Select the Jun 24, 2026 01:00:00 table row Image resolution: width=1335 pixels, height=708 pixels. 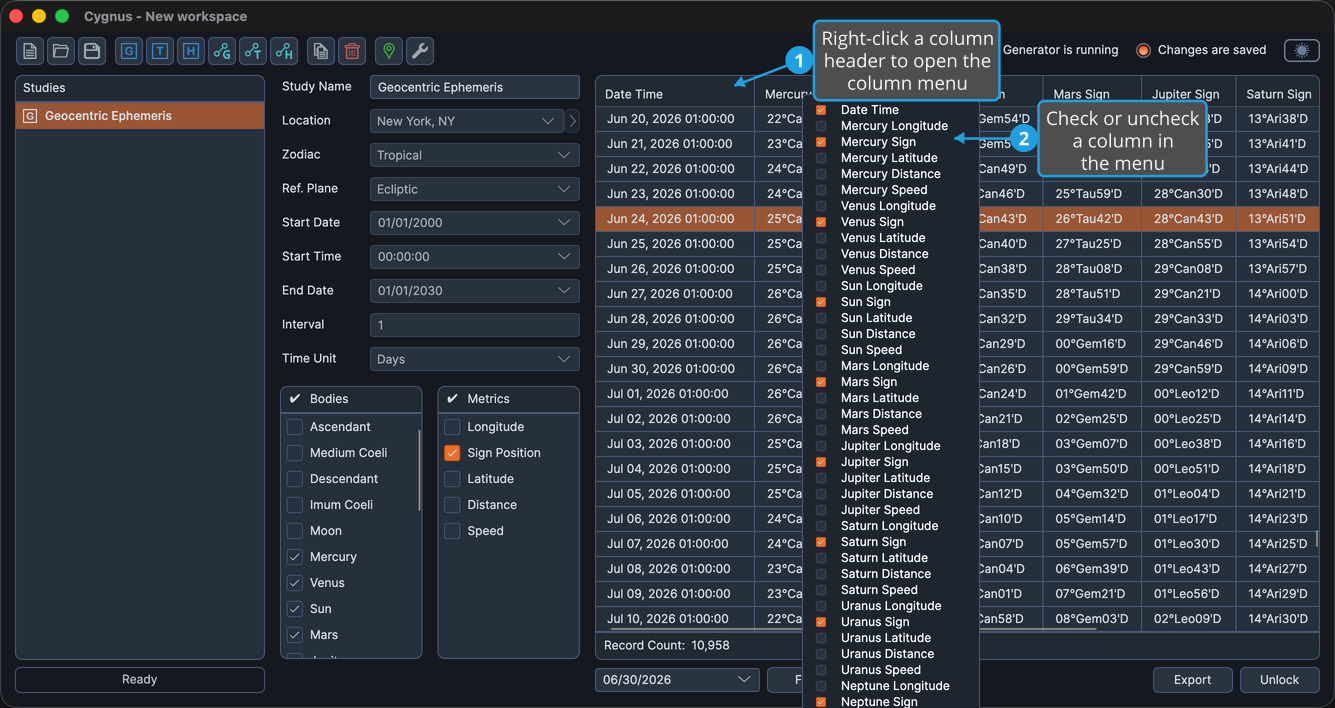pos(957,219)
